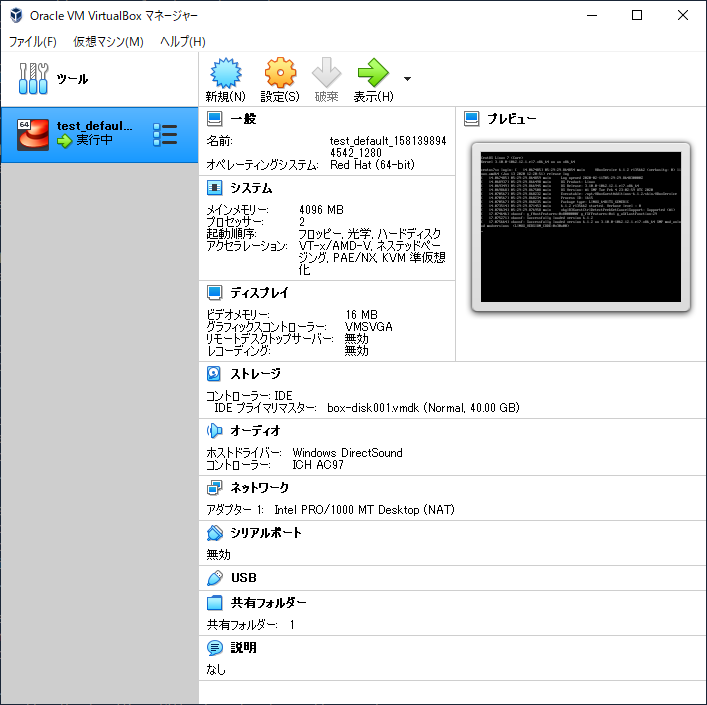Minimize the VirtualBox manager window

click(592, 15)
